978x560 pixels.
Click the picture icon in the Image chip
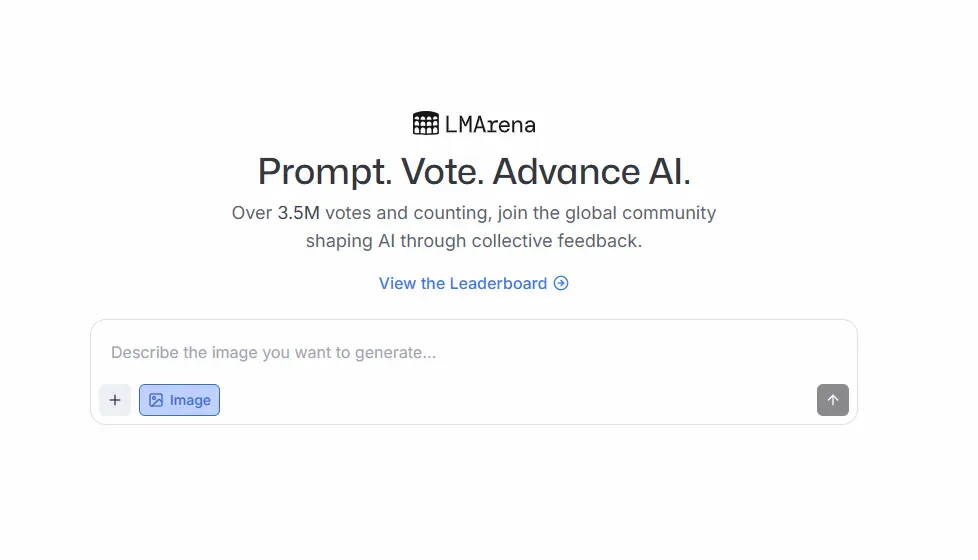(156, 400)
